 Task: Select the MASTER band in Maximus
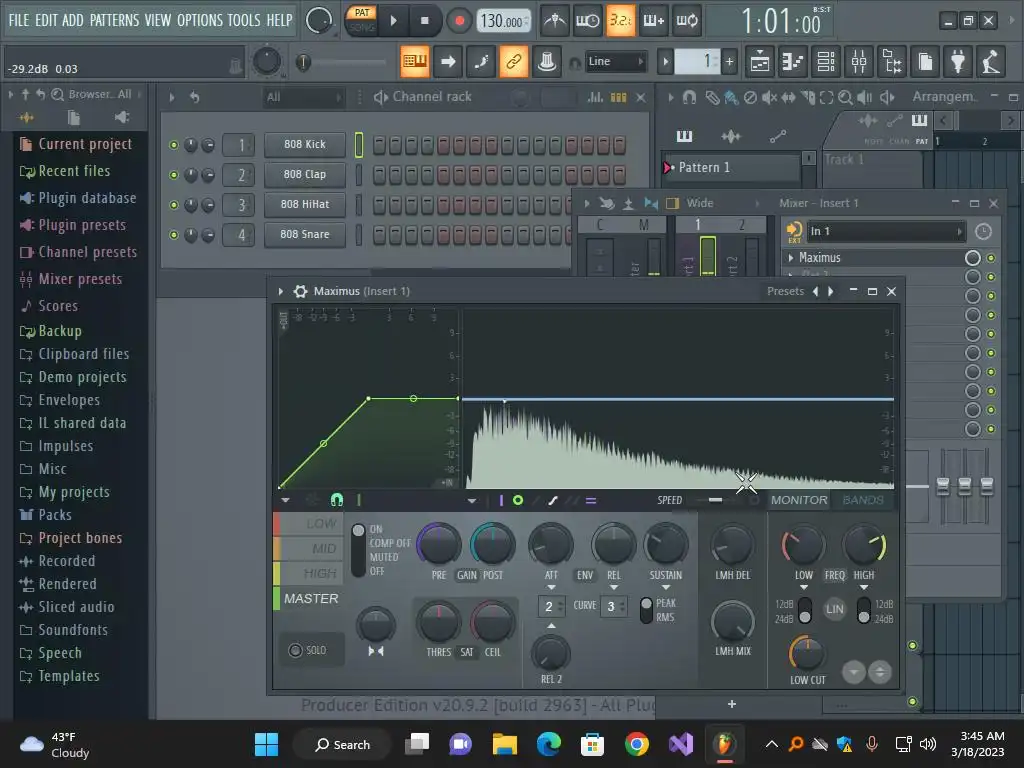click(x=310, y=599)
